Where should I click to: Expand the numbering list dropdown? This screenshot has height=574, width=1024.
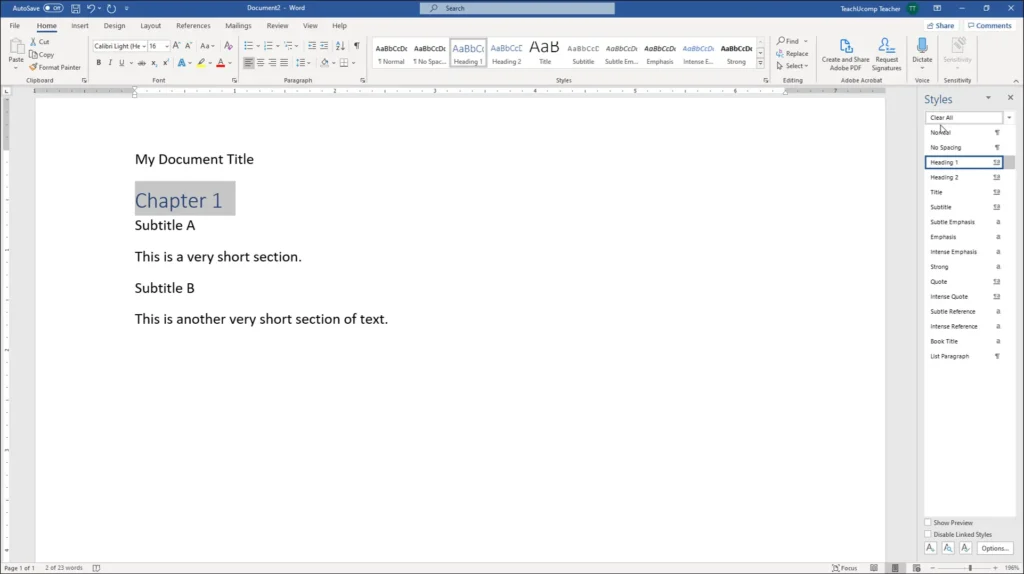click(x=278, y=46)
